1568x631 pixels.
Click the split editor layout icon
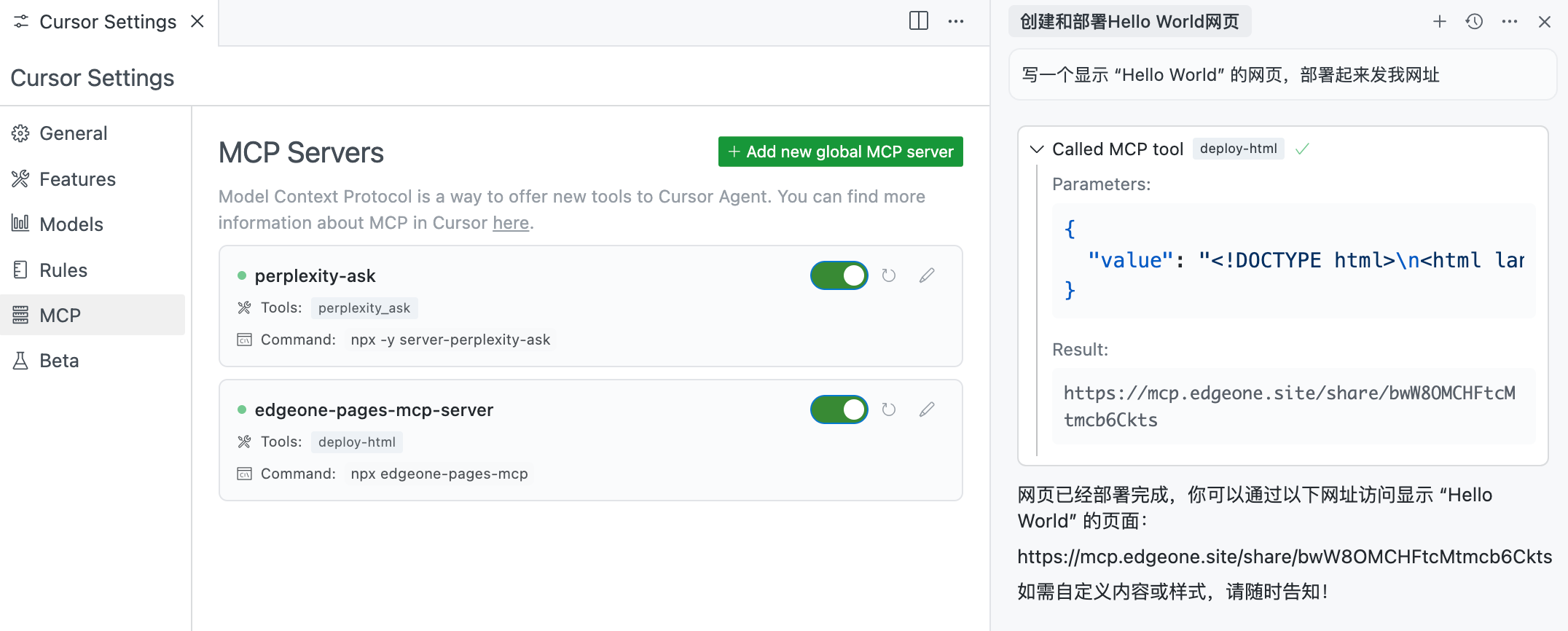[x=918, y=21]
